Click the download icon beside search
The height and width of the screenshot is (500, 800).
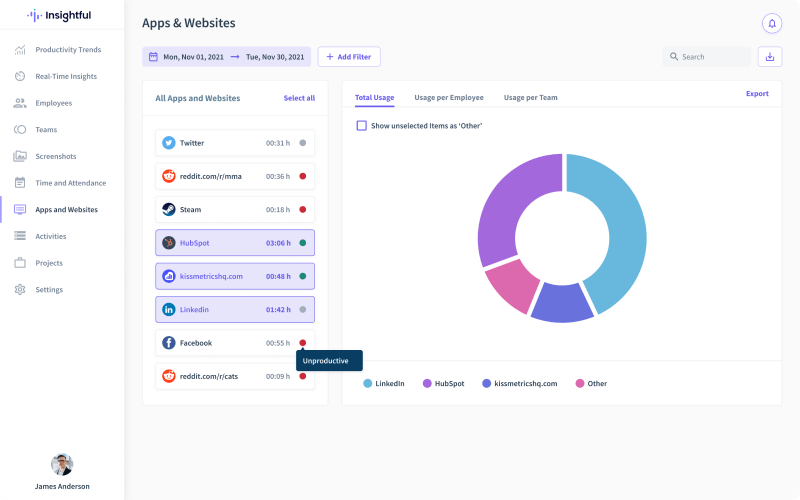770,57
